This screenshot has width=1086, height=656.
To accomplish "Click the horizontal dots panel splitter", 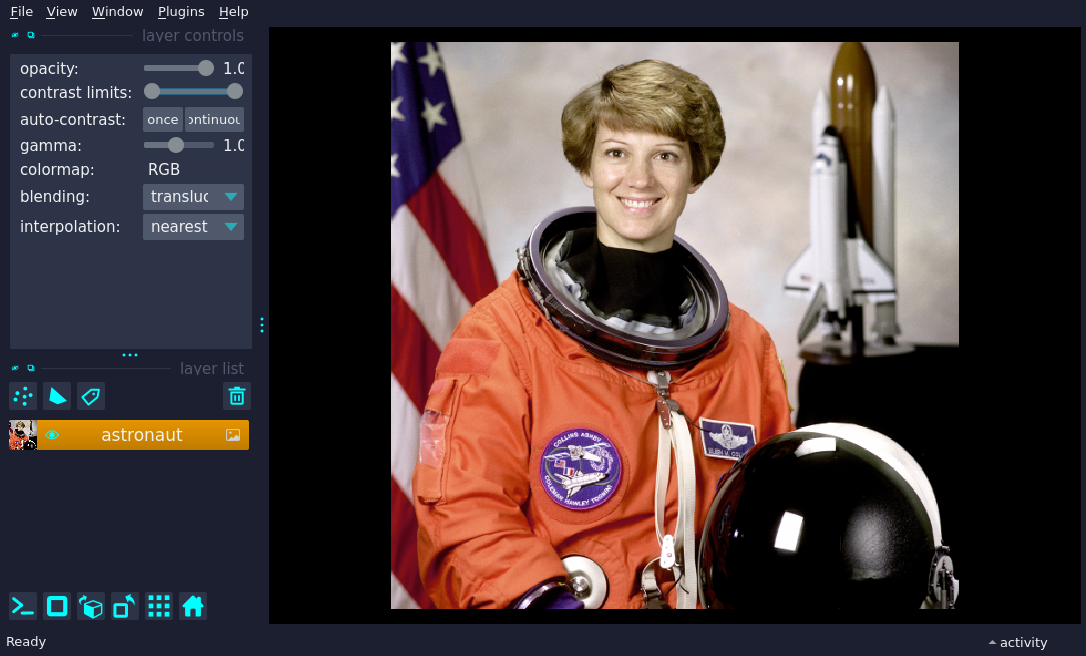I will click(x=130, y=355).
